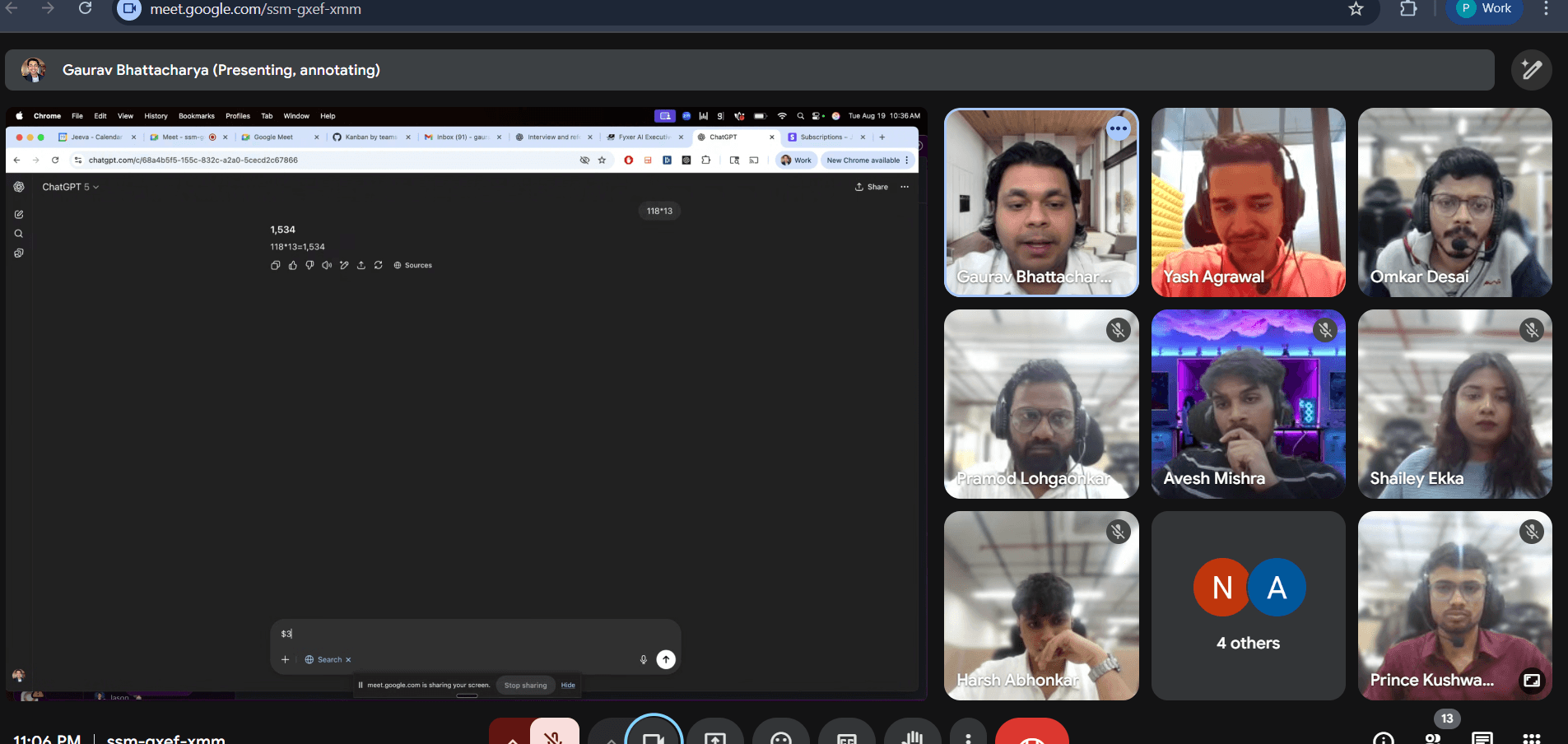This screenshot has width=1568, height=744.
Task: Switch to Jeeva - Calendar tab
Action: point(97,137)
